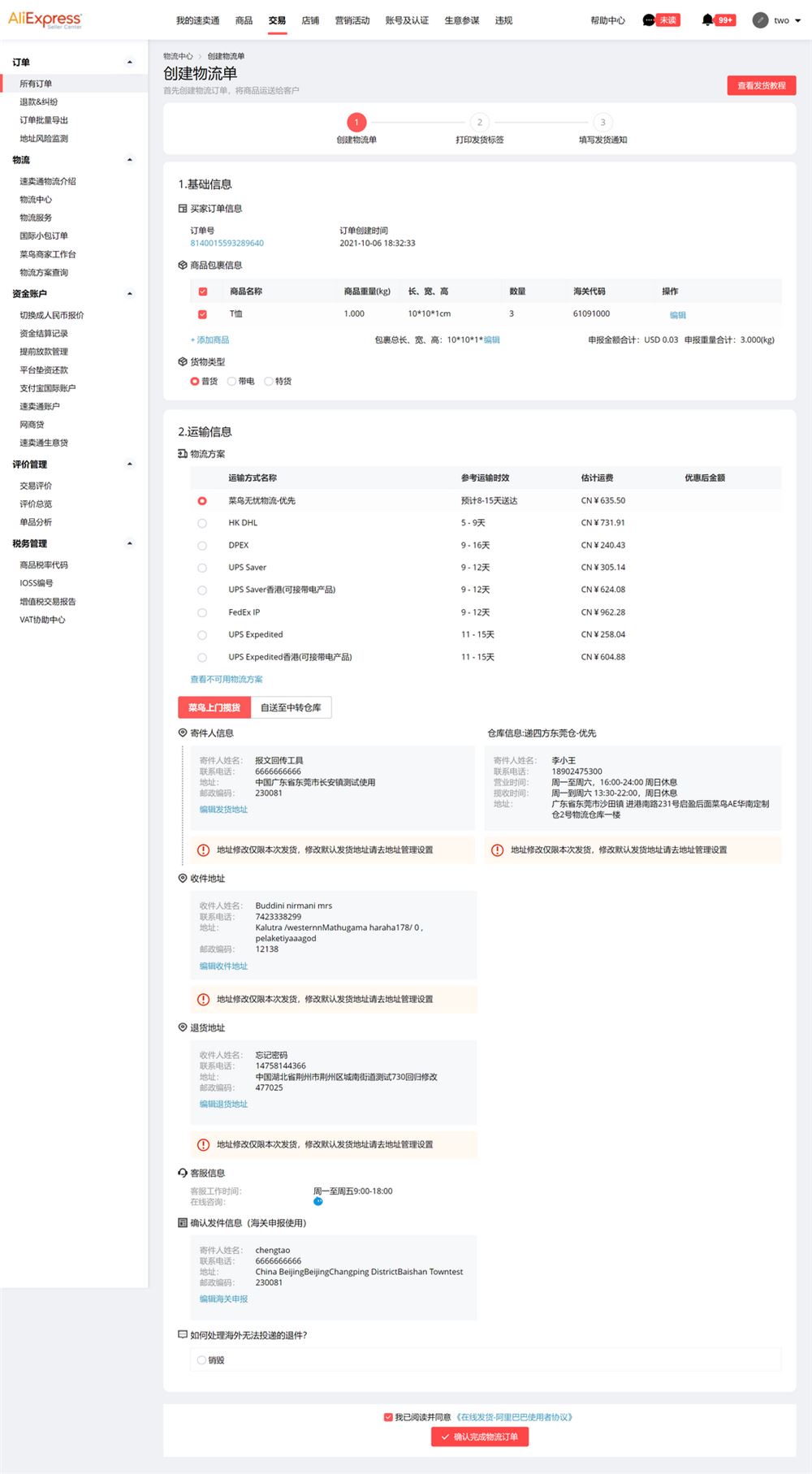Open the 店铺 top menu

click(x=310, y=20)
